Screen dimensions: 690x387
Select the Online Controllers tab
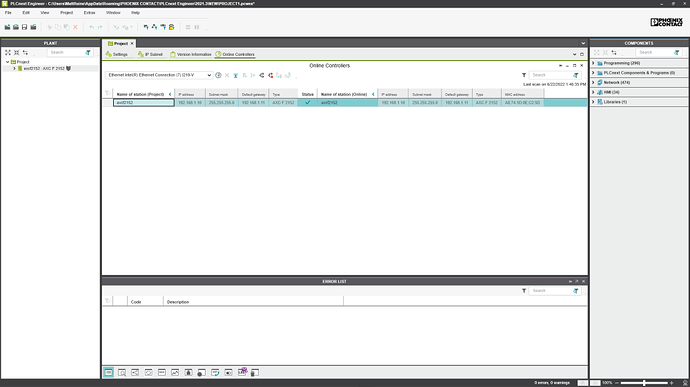pyautogui.click(x=235, y=55)
